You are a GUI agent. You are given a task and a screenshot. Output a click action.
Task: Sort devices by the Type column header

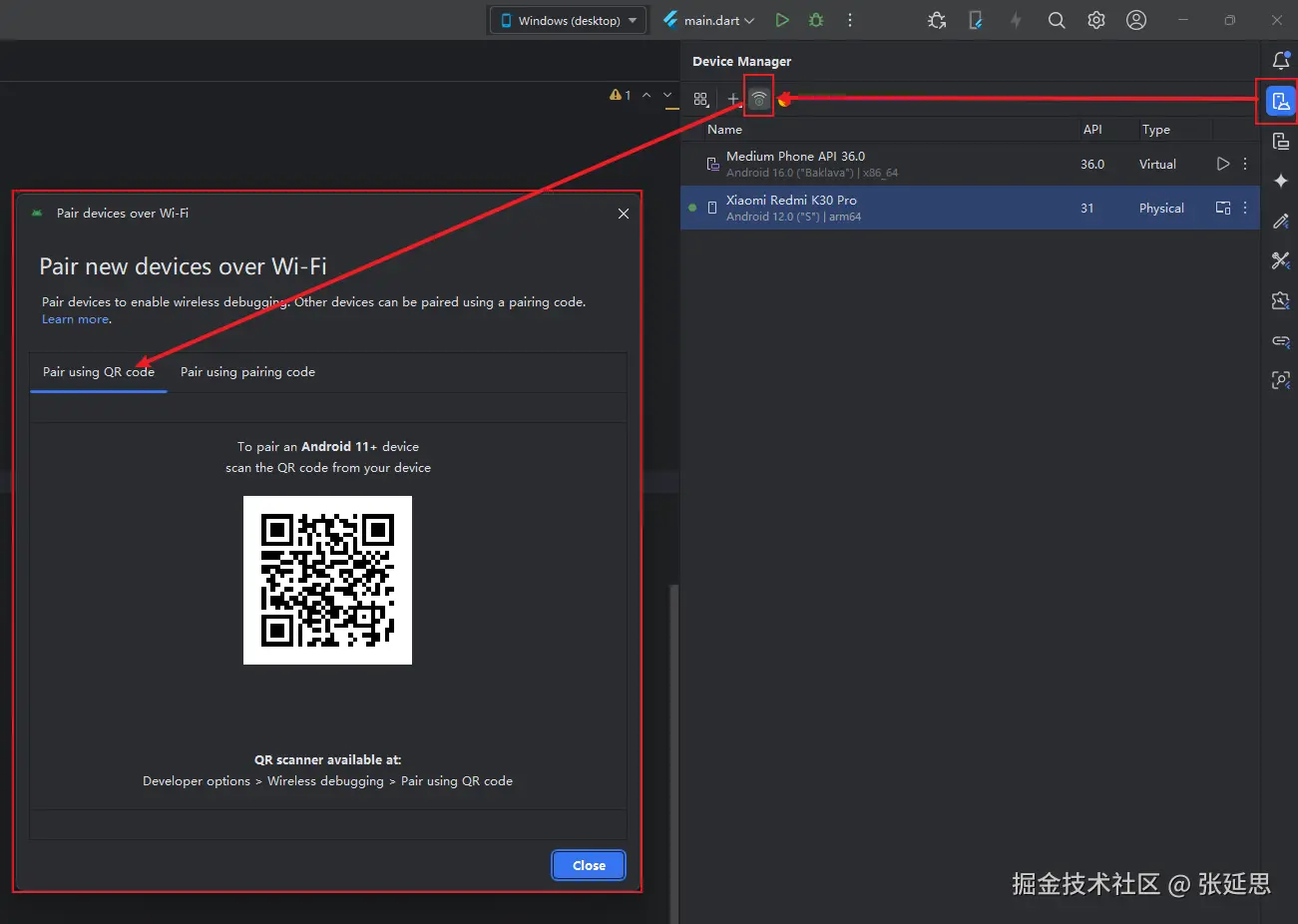point(1155,130)
